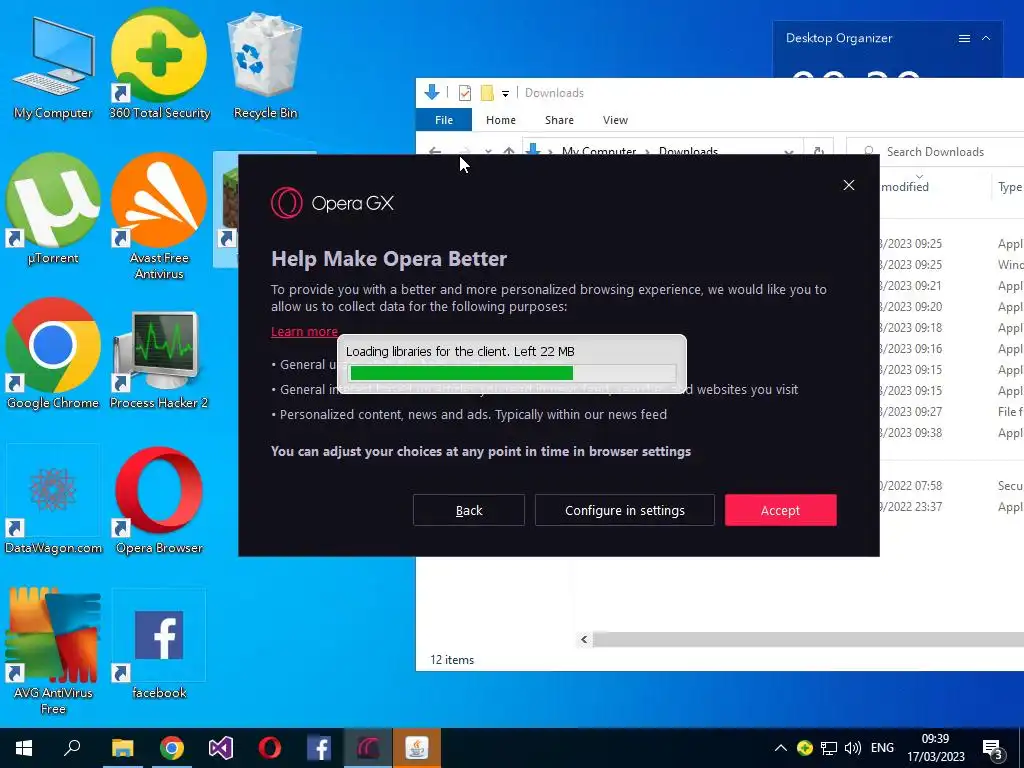The image size is (1024, 768).
Task: Launch Opera Browser desktop shortcut
Action: coord(159,500)
